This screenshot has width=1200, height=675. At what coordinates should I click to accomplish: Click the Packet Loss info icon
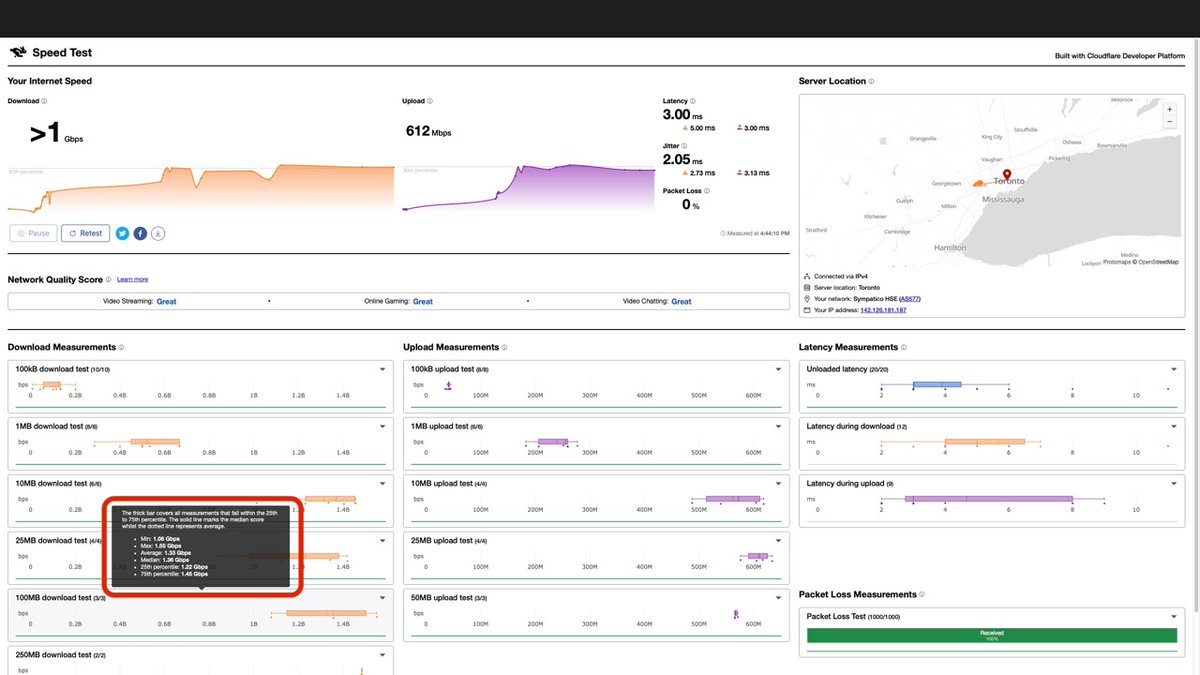coord(706,190)
